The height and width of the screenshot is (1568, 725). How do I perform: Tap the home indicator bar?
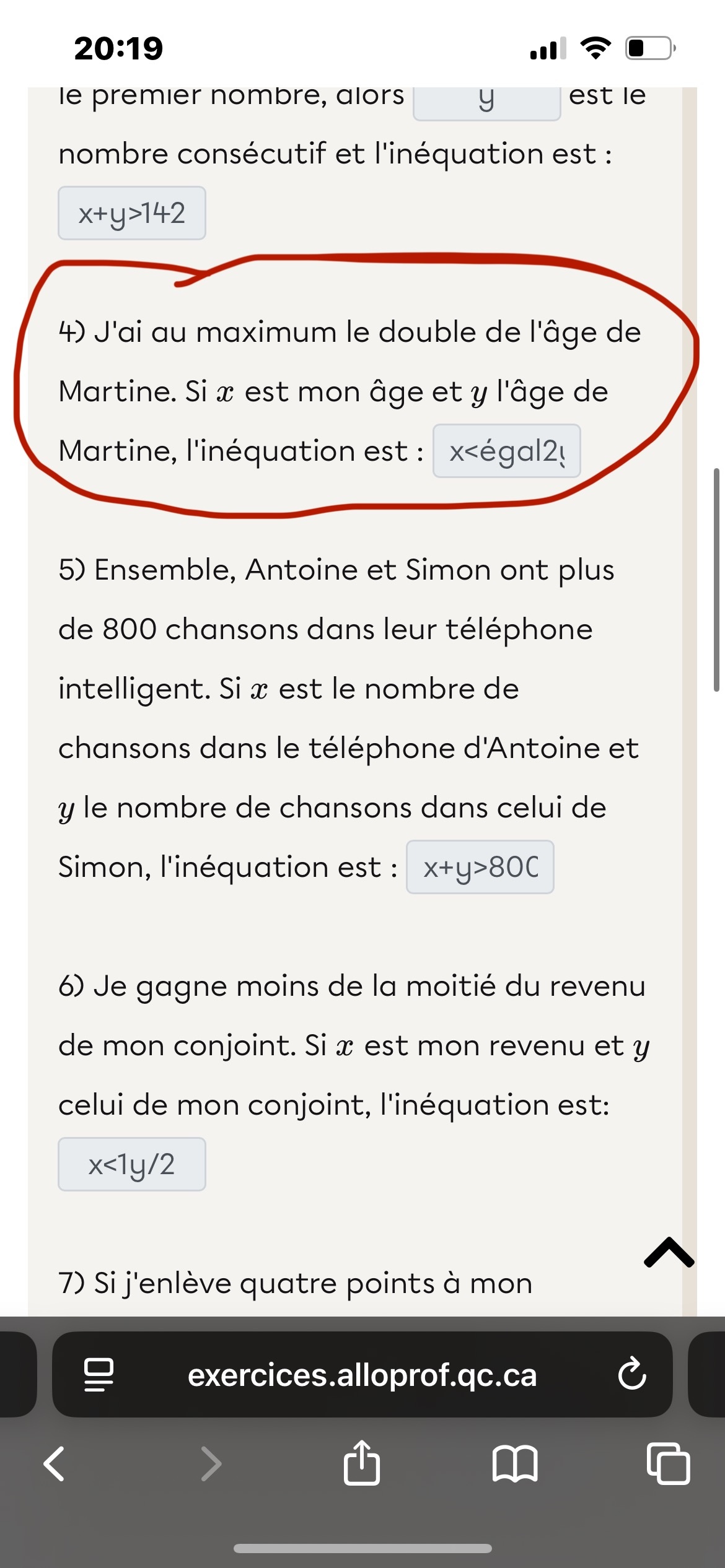pos(362,1548)
